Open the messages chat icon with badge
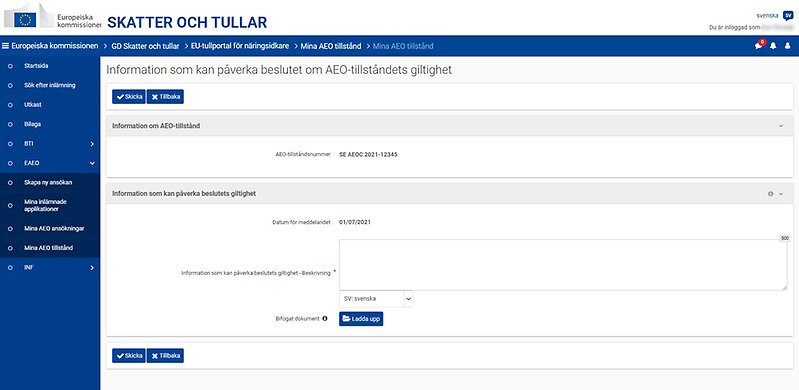This screenshot has width=799, height=390. pyautogui.click(x=759, y=45)
